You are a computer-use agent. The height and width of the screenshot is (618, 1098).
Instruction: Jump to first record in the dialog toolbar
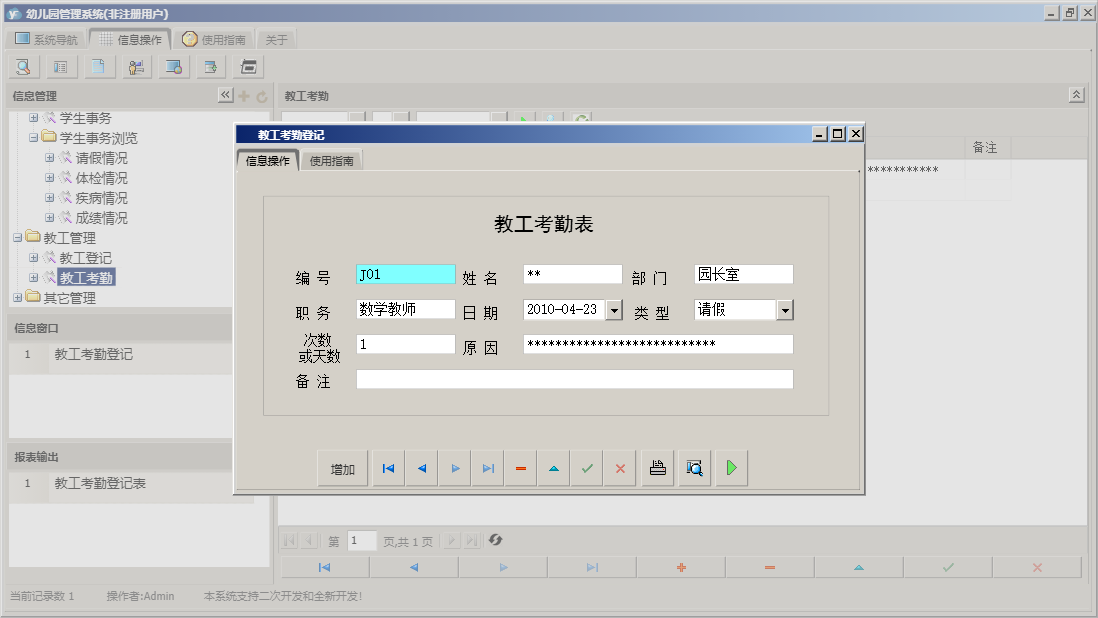[x=388, y=469]
